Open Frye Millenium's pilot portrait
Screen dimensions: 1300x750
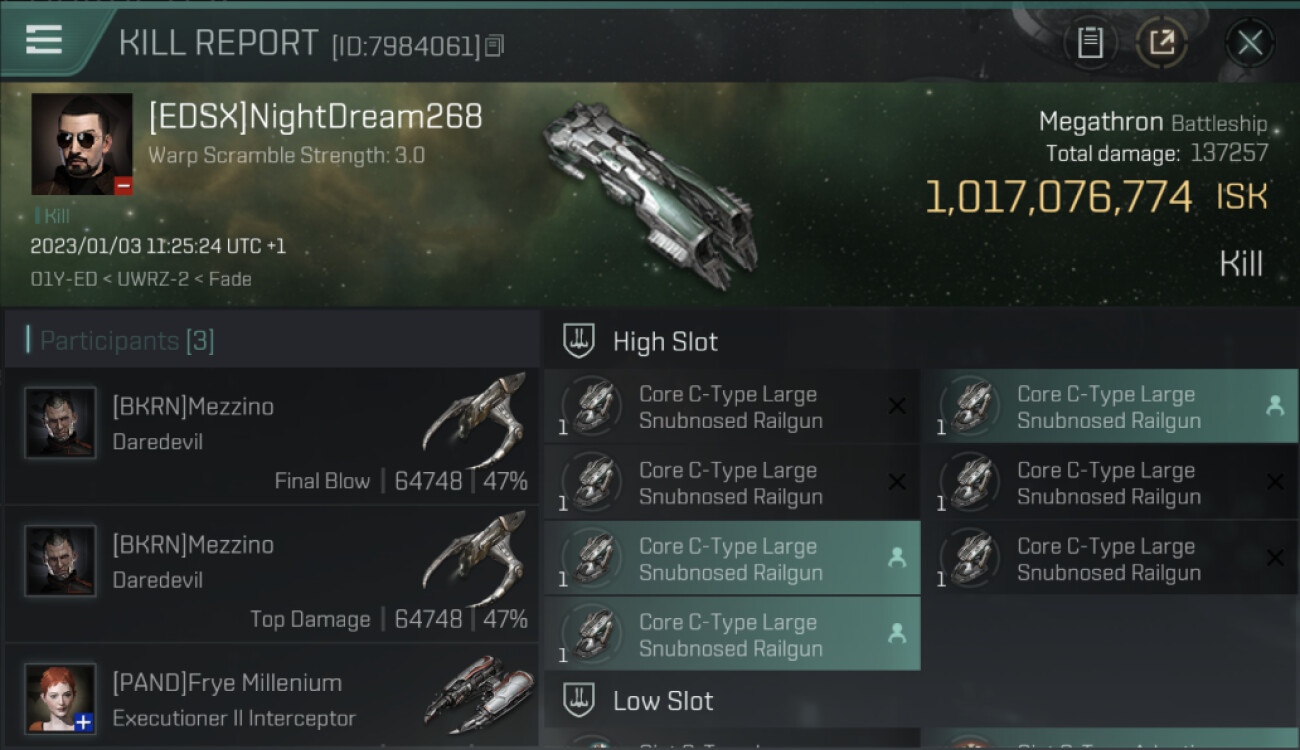61,699
